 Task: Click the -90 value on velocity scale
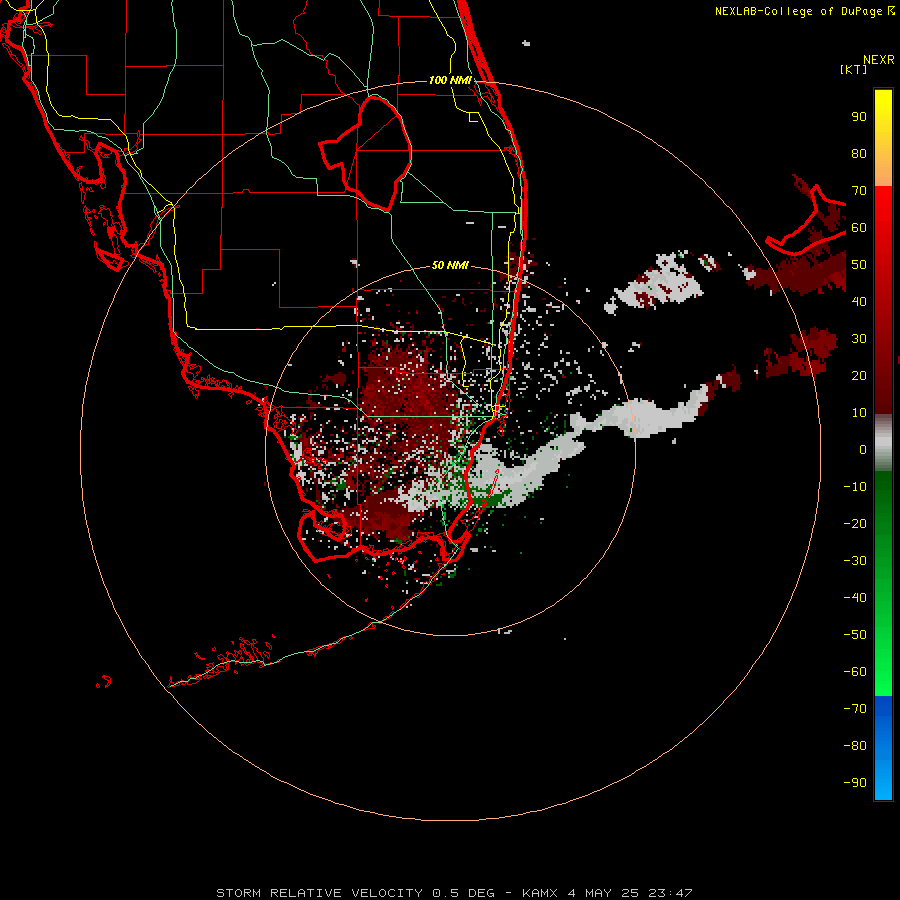(x=855, y=783)
